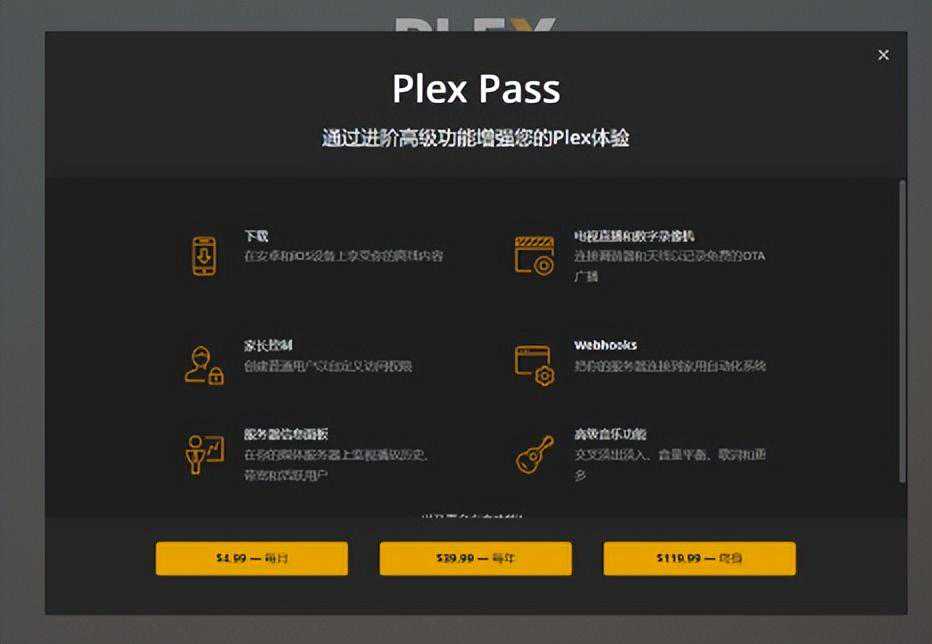
Task: Click the Plex logo behind the dialog
Action: point(476,25)
